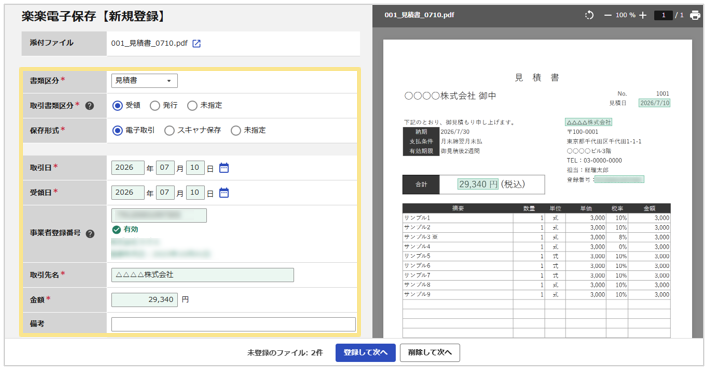Click the 金額 input field

click(x=144, y=300)
